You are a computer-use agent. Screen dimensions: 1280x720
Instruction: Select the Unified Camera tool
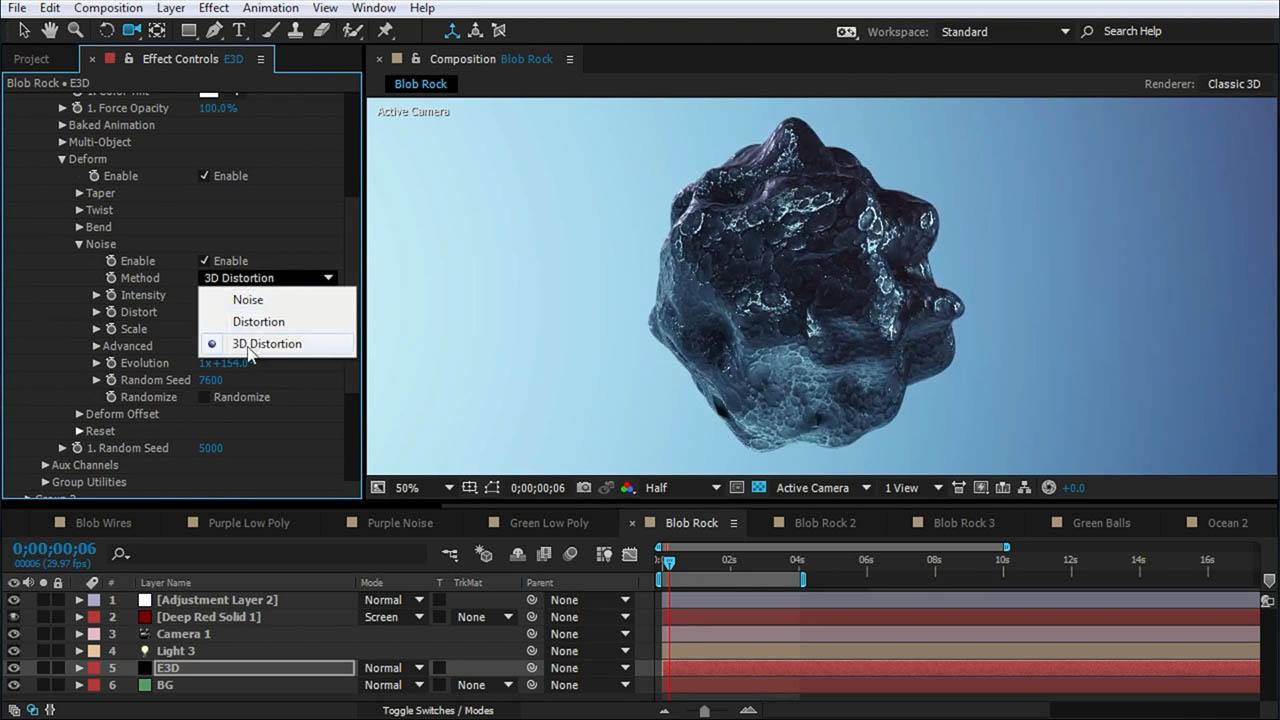131,31
